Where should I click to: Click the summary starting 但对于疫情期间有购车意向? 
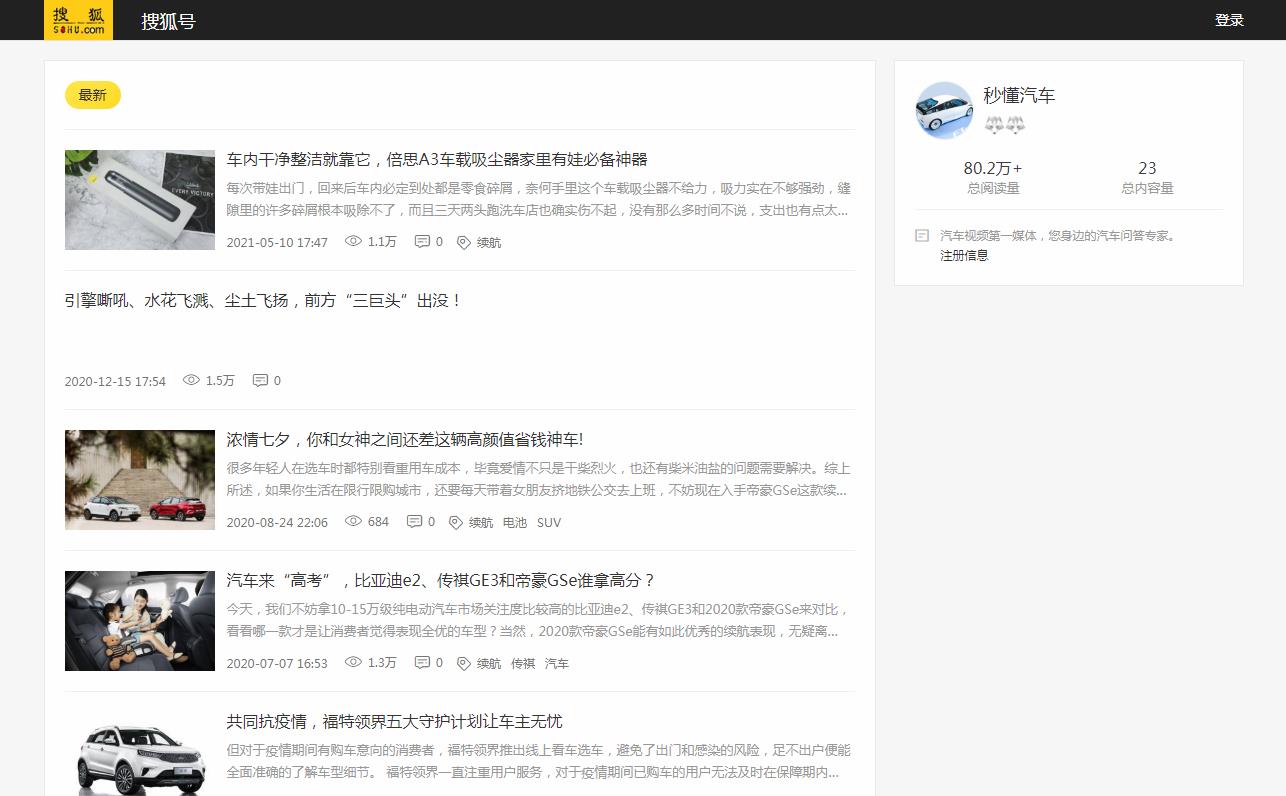pyautogui.click(x=539, y=761)
